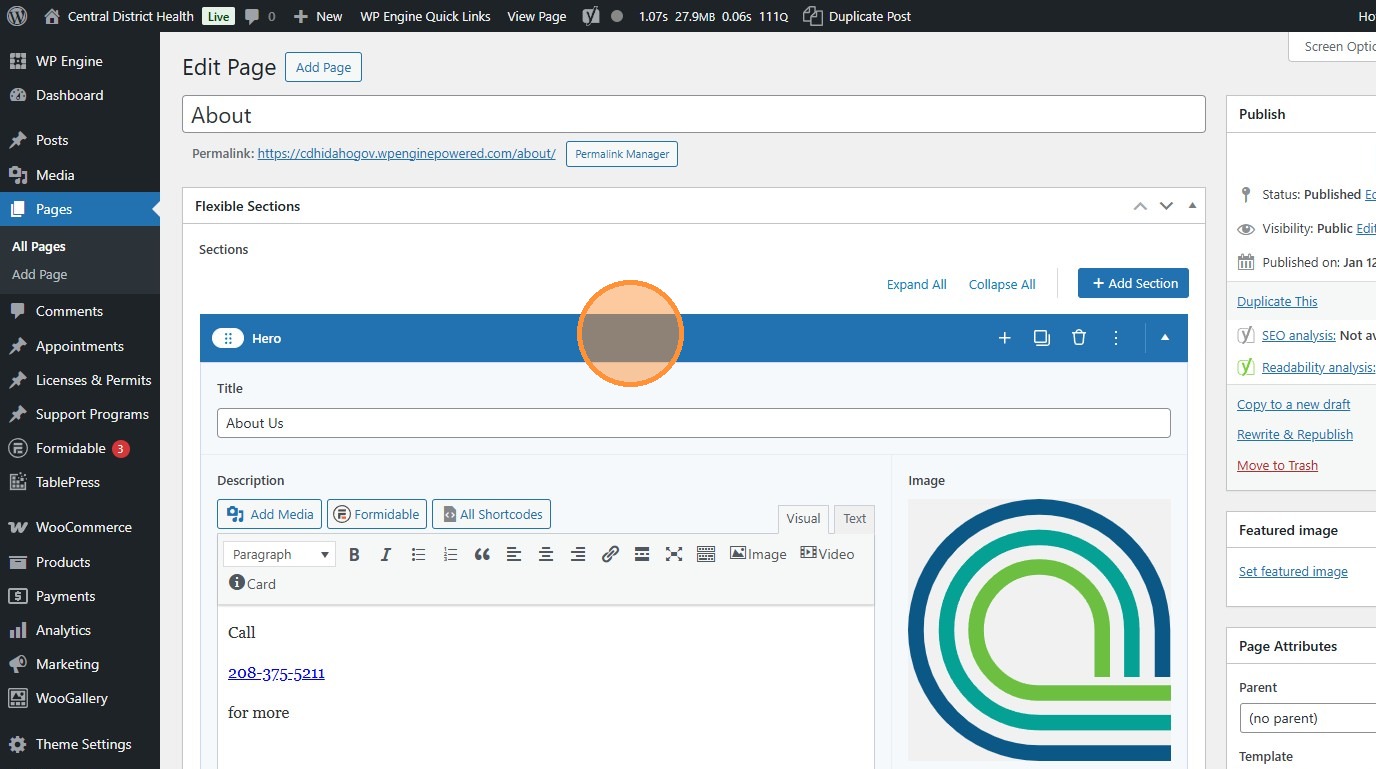Open the Paragraph format dropdown
Screen dimensions: 1376x769
[280, 554]
